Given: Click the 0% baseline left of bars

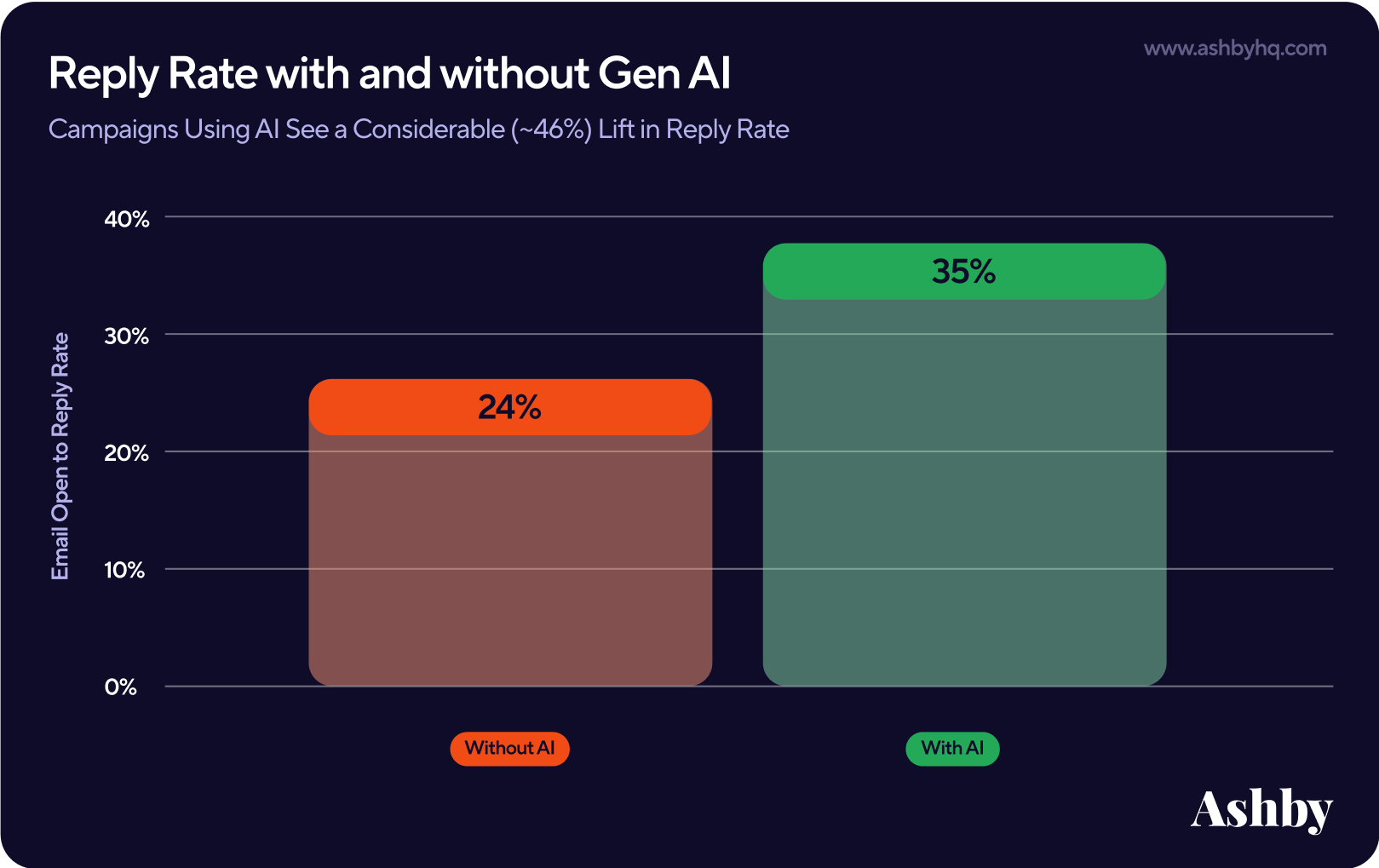Looking at the screenshot, I should point(237,686).
